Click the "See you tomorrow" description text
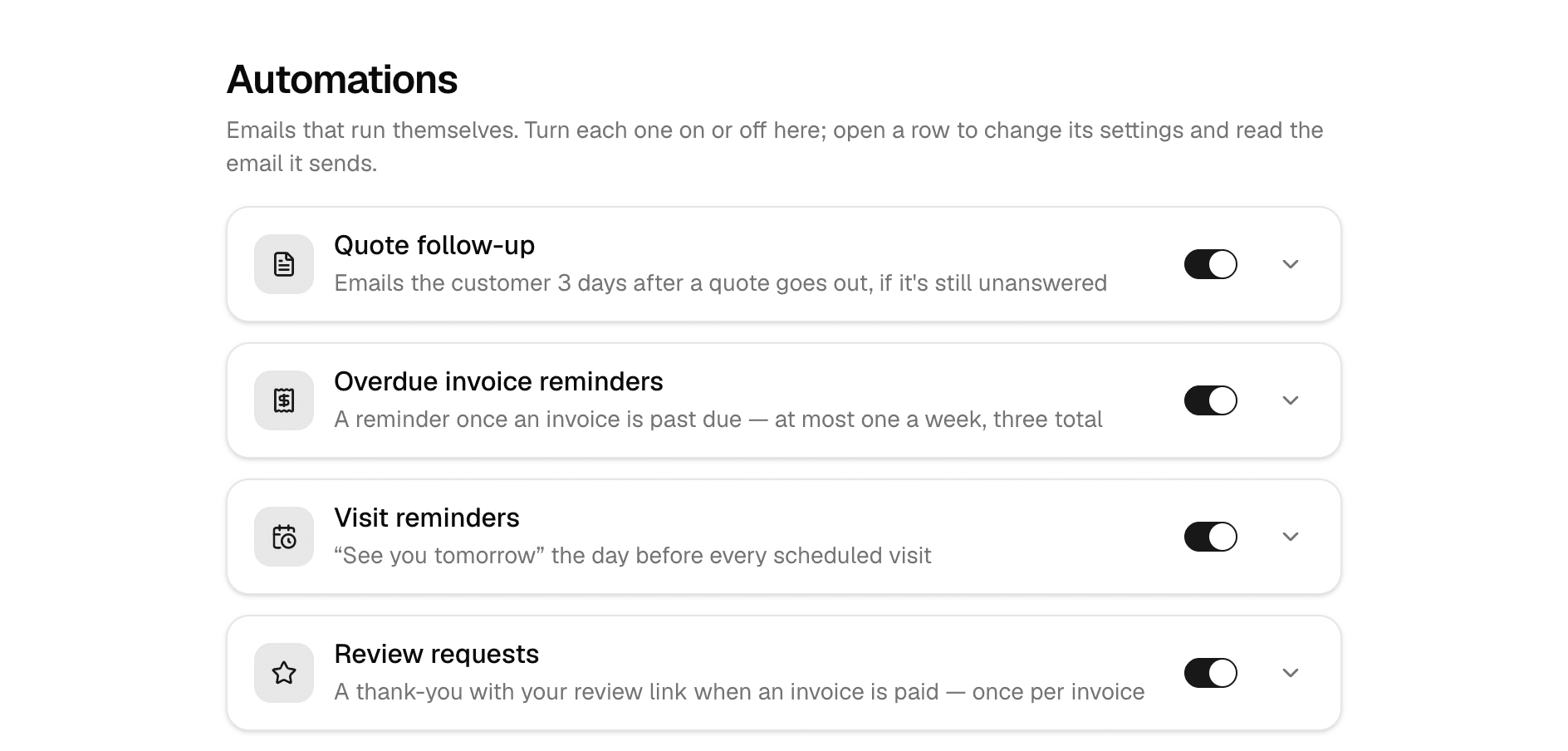The width and height of the screenshot is (1568, 751). click(x=633, y=555)
